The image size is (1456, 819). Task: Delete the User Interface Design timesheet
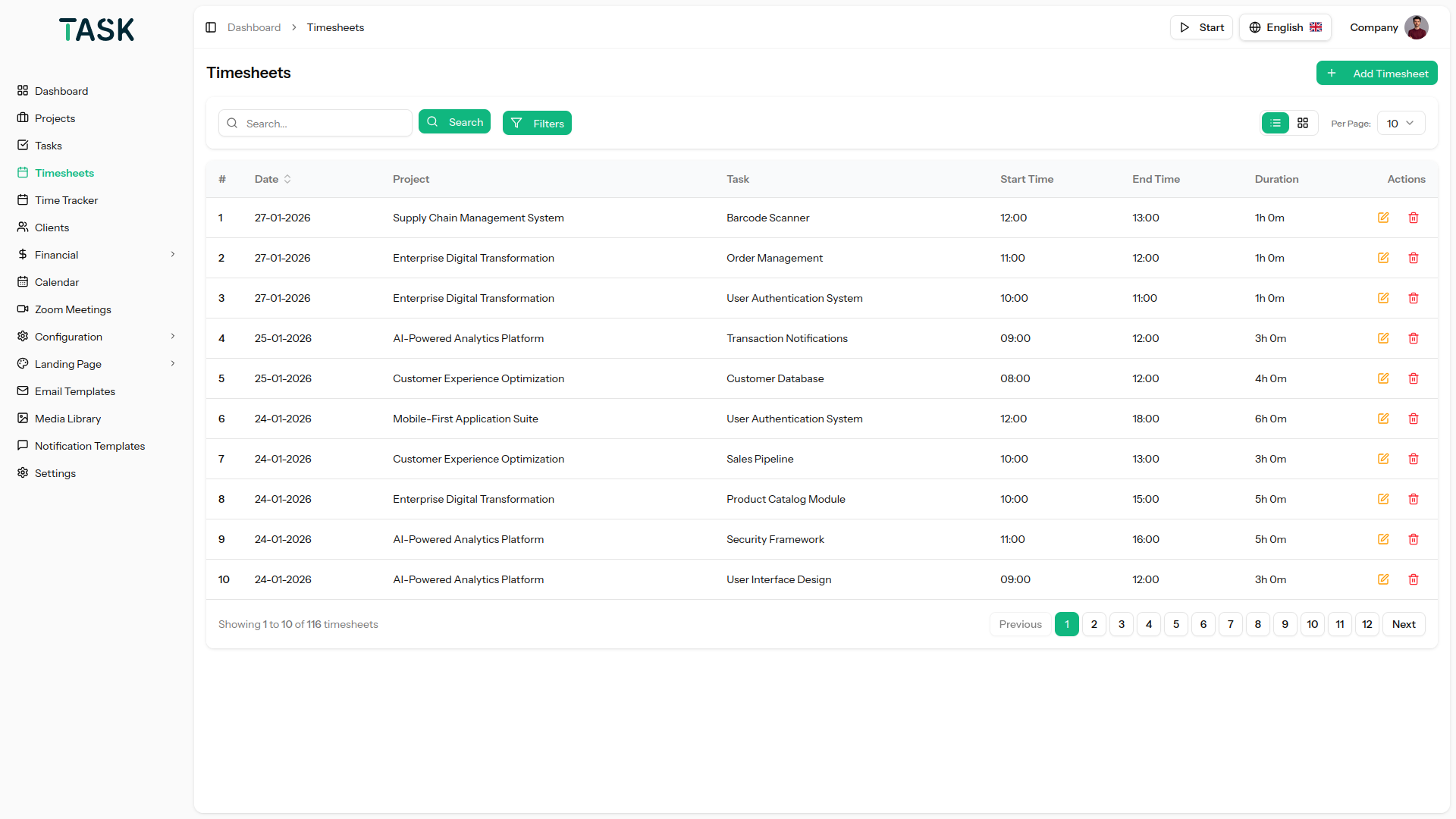click(1414, 579)
